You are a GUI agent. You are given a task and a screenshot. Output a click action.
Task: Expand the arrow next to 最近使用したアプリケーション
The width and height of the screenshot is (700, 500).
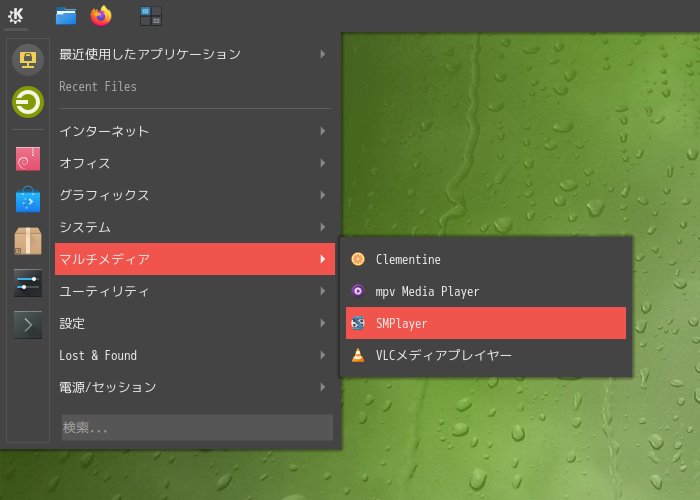click(x=323, y=54)
